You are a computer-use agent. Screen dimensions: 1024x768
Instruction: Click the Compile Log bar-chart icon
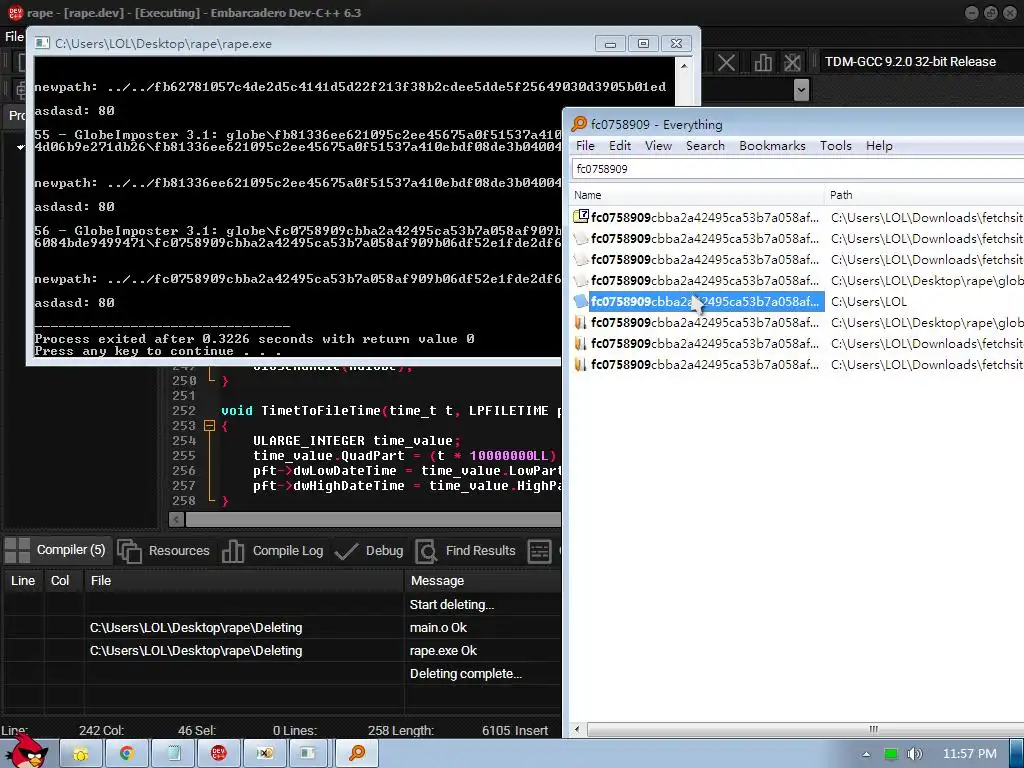pyautogui.click(x=232, y=551)
